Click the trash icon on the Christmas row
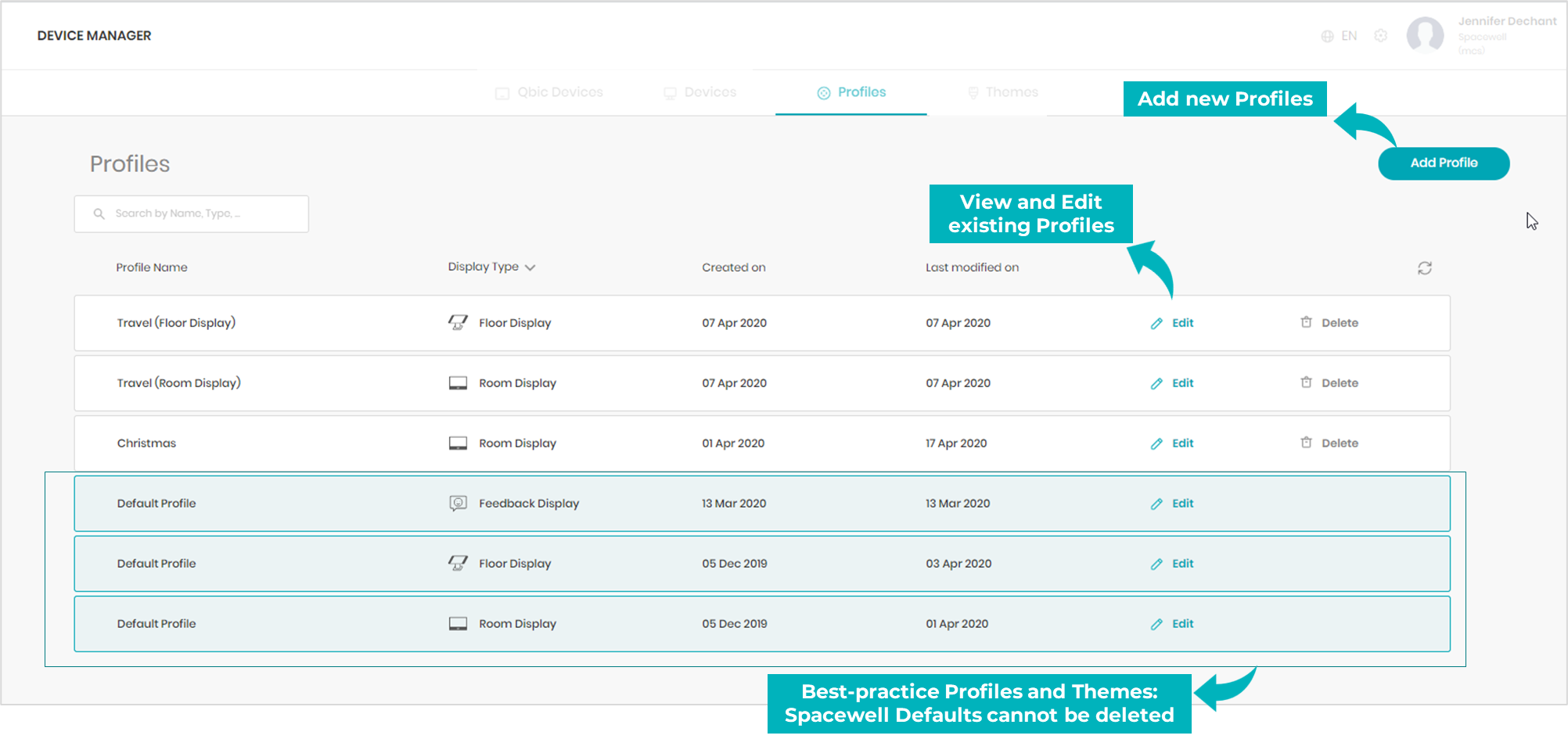 1306,443
